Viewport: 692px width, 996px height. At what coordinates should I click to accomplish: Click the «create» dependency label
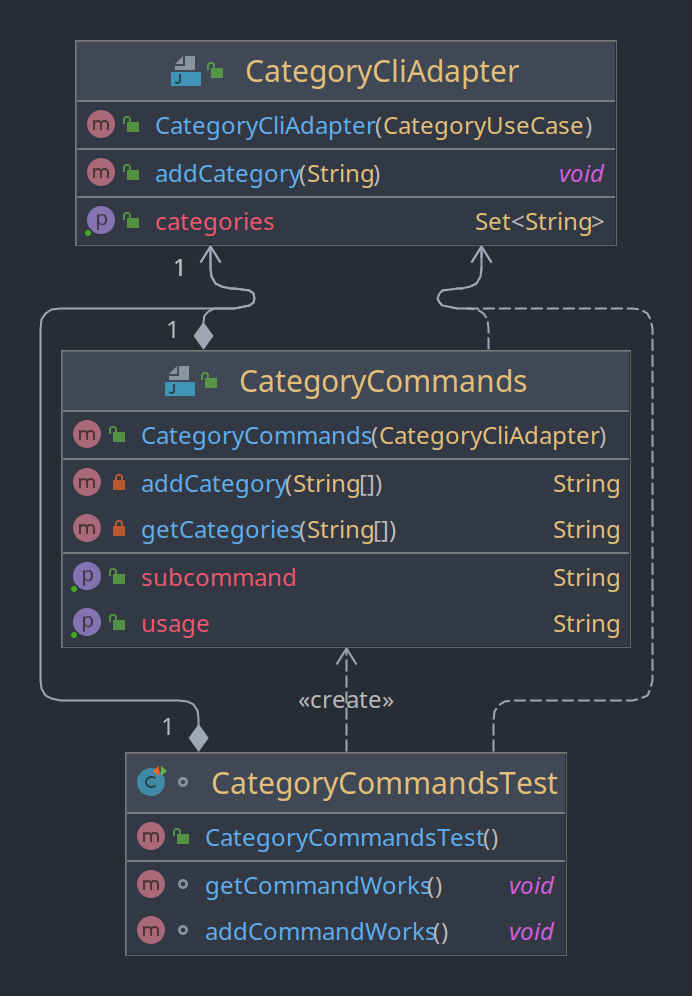(346, 700)
